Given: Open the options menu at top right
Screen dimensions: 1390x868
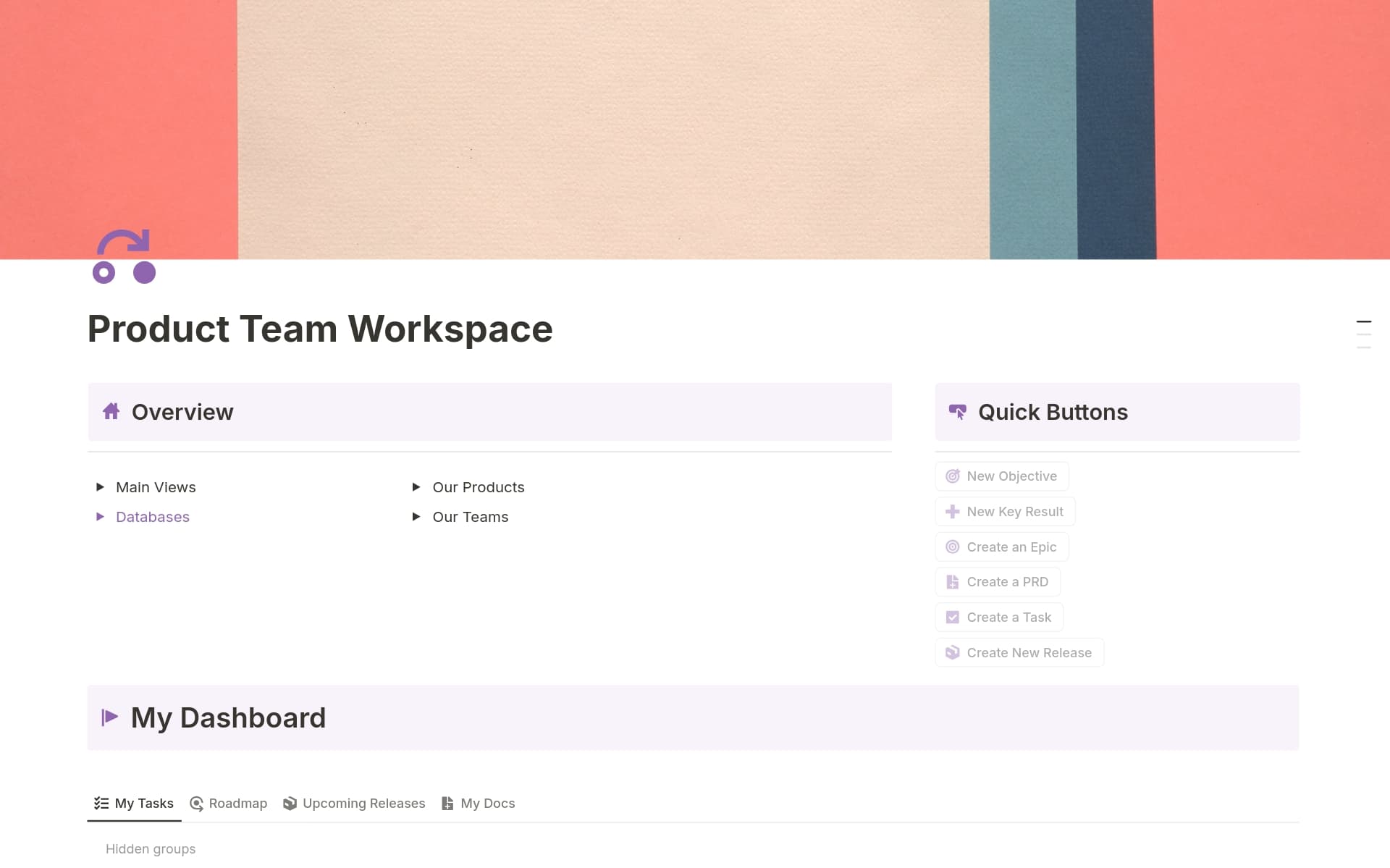Looking at the screenshot, I should tap(1365, 333).
